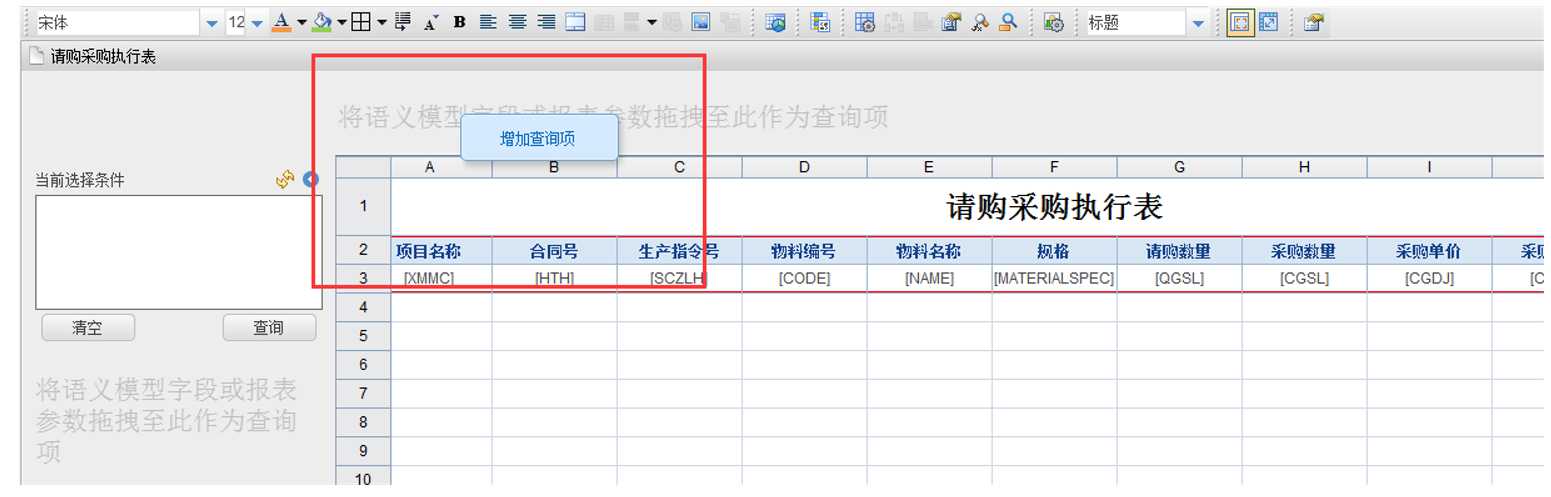Click the 查询 button
The width and height of the screenshot is (1551, 497).
coord(268,327)
